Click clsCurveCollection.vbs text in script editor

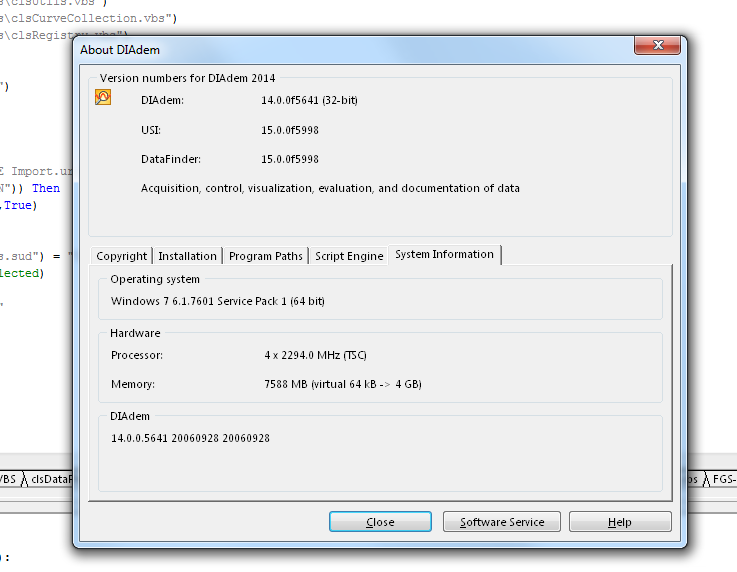pyautogui.click(x=88, y=18)
